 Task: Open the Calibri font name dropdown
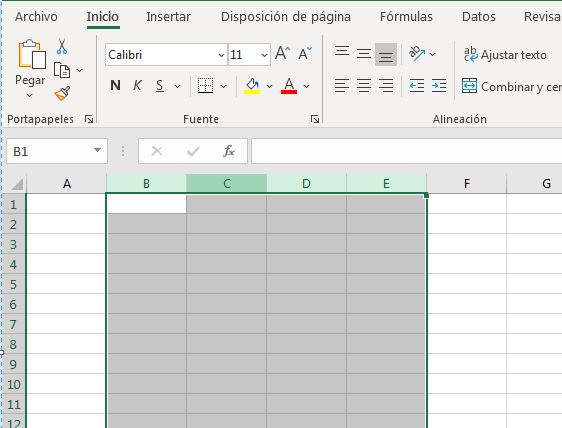(x=221, y=55)
